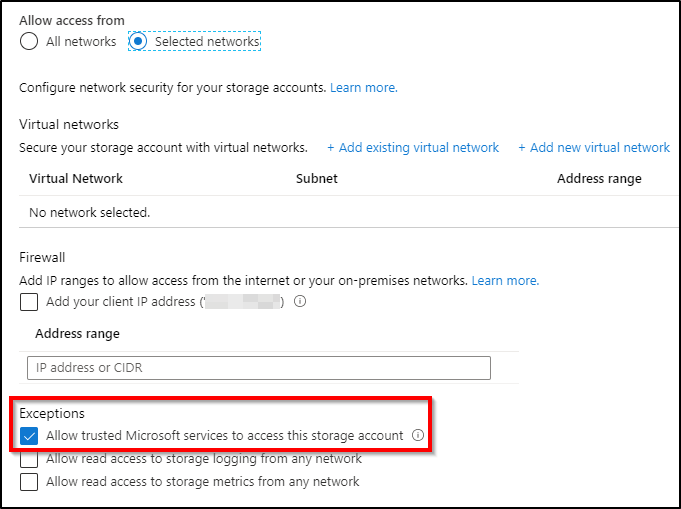Enable read access to storage metrics
Screen dimensions: 681x509
click(29, 482)
